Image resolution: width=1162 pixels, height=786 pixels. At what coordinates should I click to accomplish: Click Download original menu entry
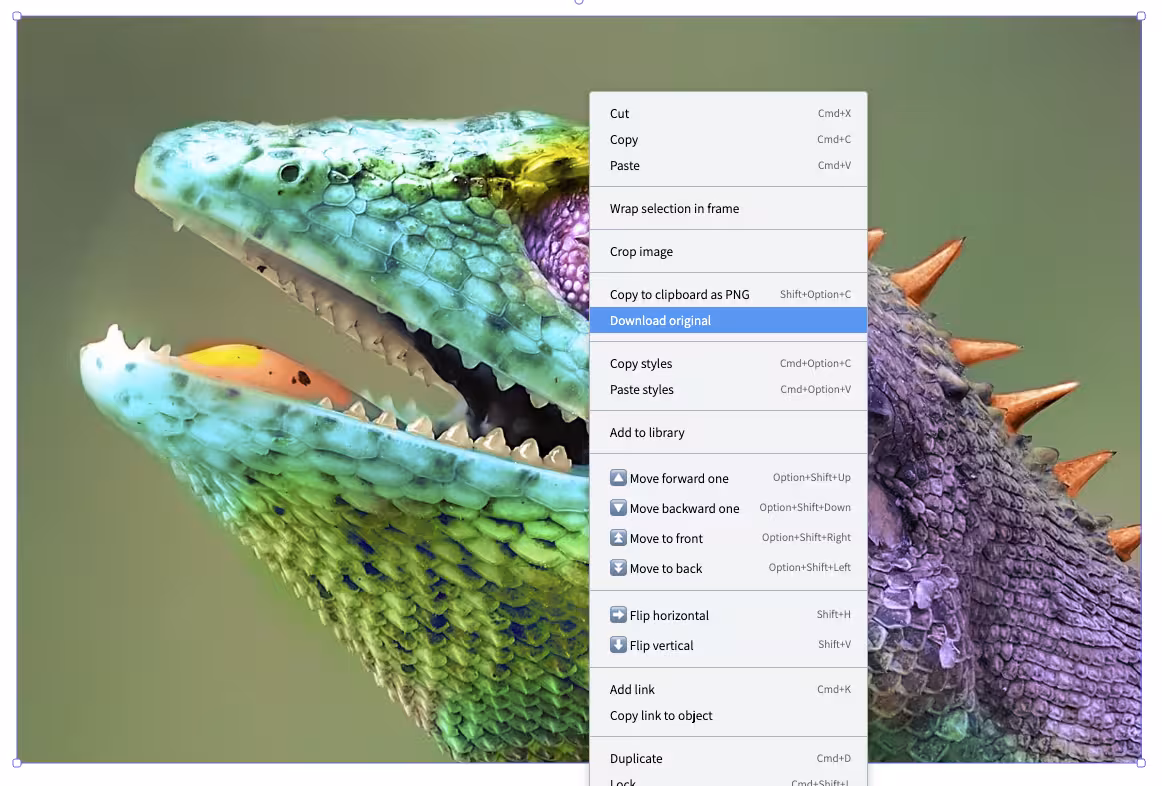(728, 320)
